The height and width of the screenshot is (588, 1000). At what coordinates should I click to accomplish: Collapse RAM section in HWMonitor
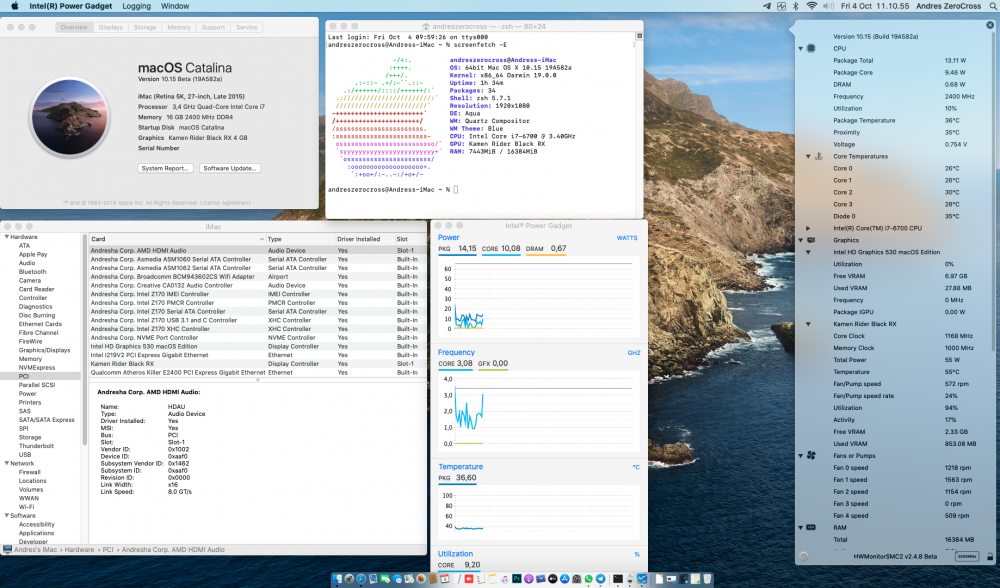(801, 528)
